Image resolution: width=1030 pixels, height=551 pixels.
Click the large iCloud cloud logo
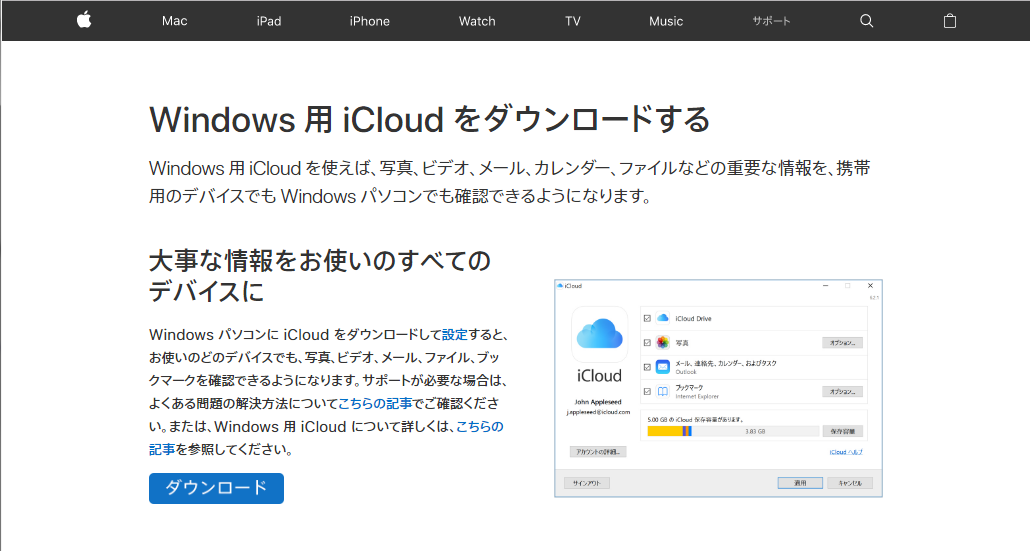tap(599, 334)
